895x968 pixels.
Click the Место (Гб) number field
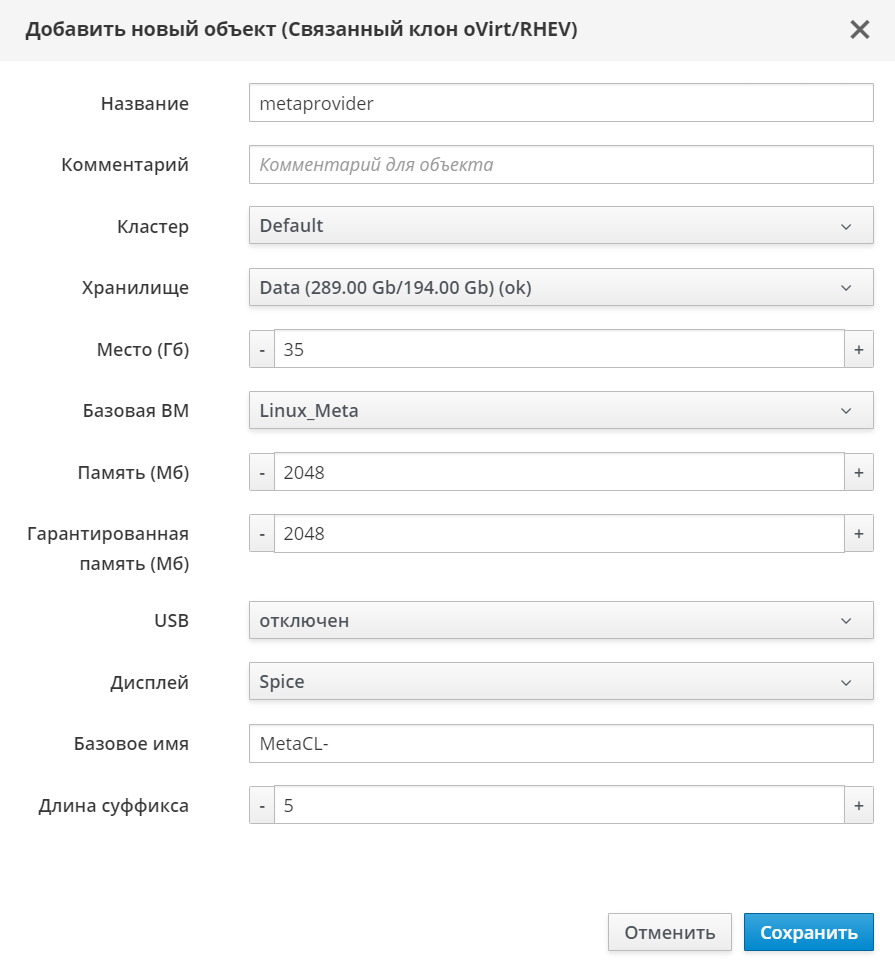tap(560, 350)
